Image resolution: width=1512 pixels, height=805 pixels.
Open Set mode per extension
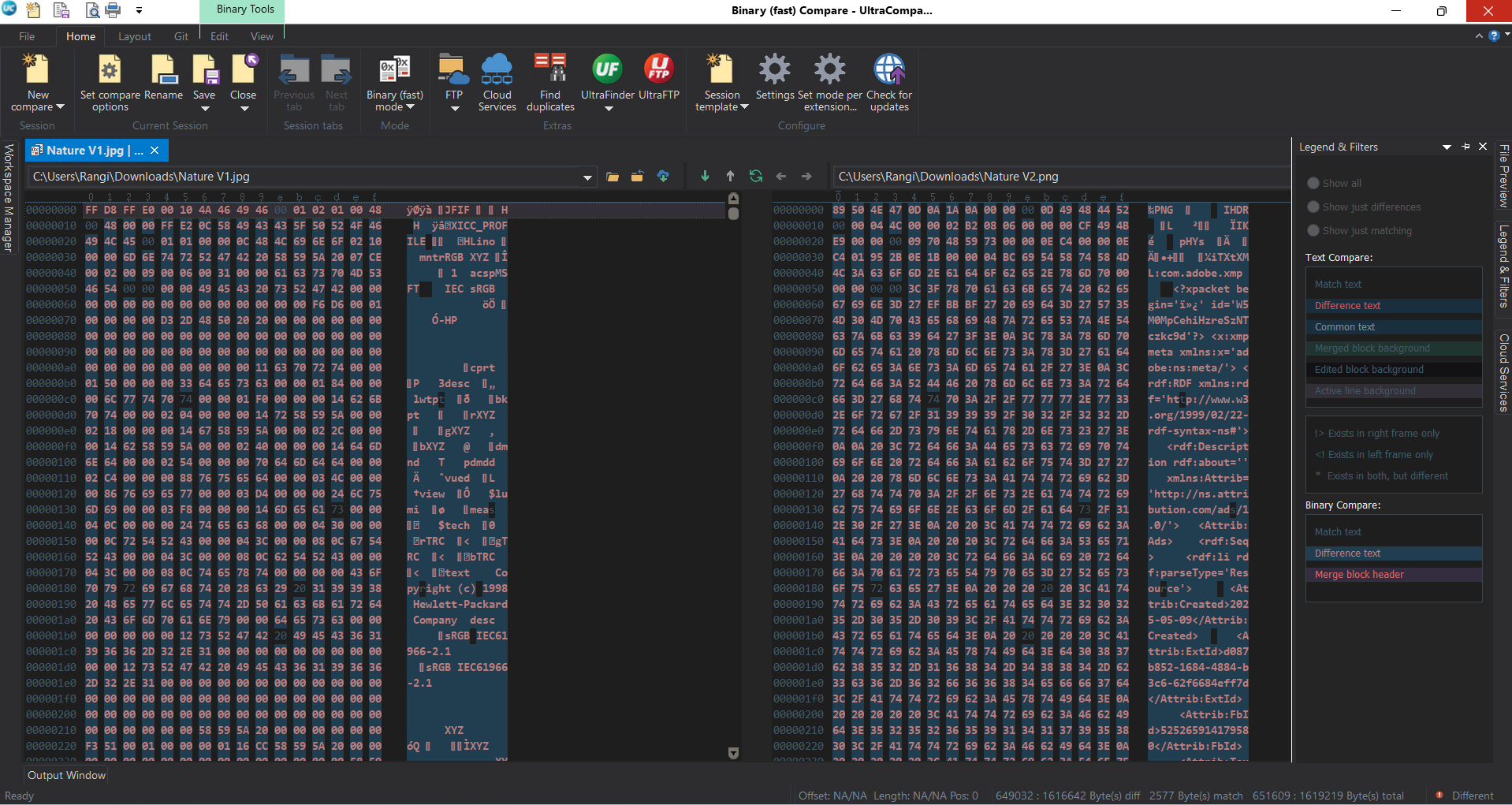coord(830,83)
